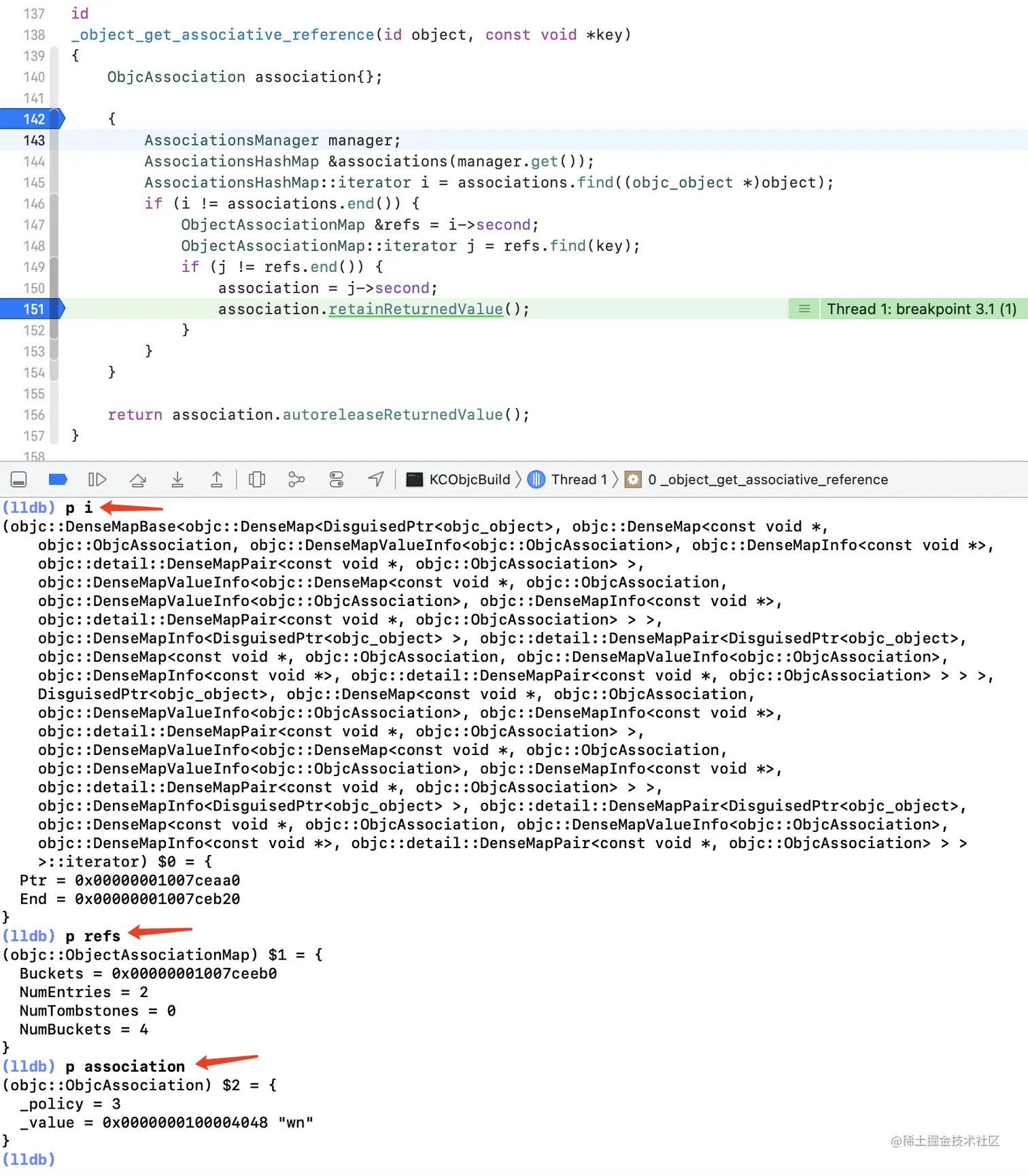Image resolution: width=1028 pixels, height=1176 pixels.
Task: Choose stack frame 0 _object_get_associative_reference
Action: pyautogui.click(x=757, y=480)
